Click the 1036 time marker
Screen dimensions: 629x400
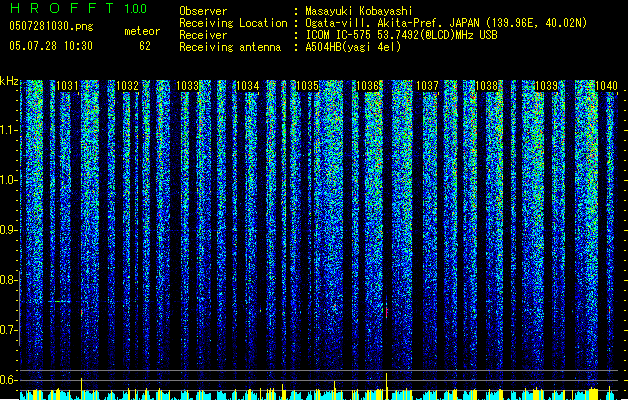click(x=367, y=86)
